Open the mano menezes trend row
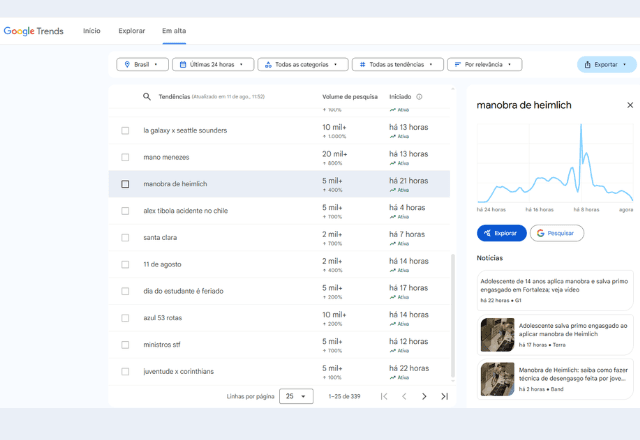The height and width of the screenshot is (440, 640). tap(279, 157)
